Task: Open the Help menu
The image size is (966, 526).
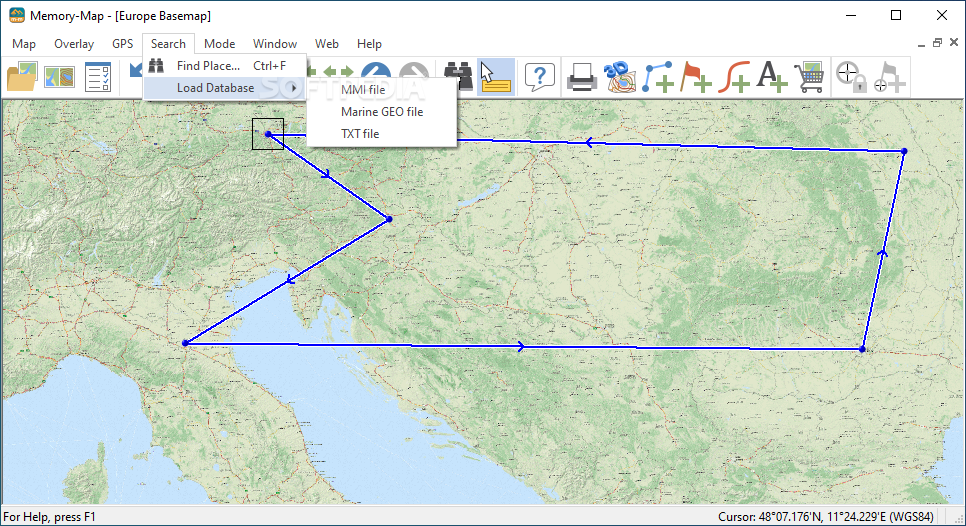Action: click(x=369, y=44)
